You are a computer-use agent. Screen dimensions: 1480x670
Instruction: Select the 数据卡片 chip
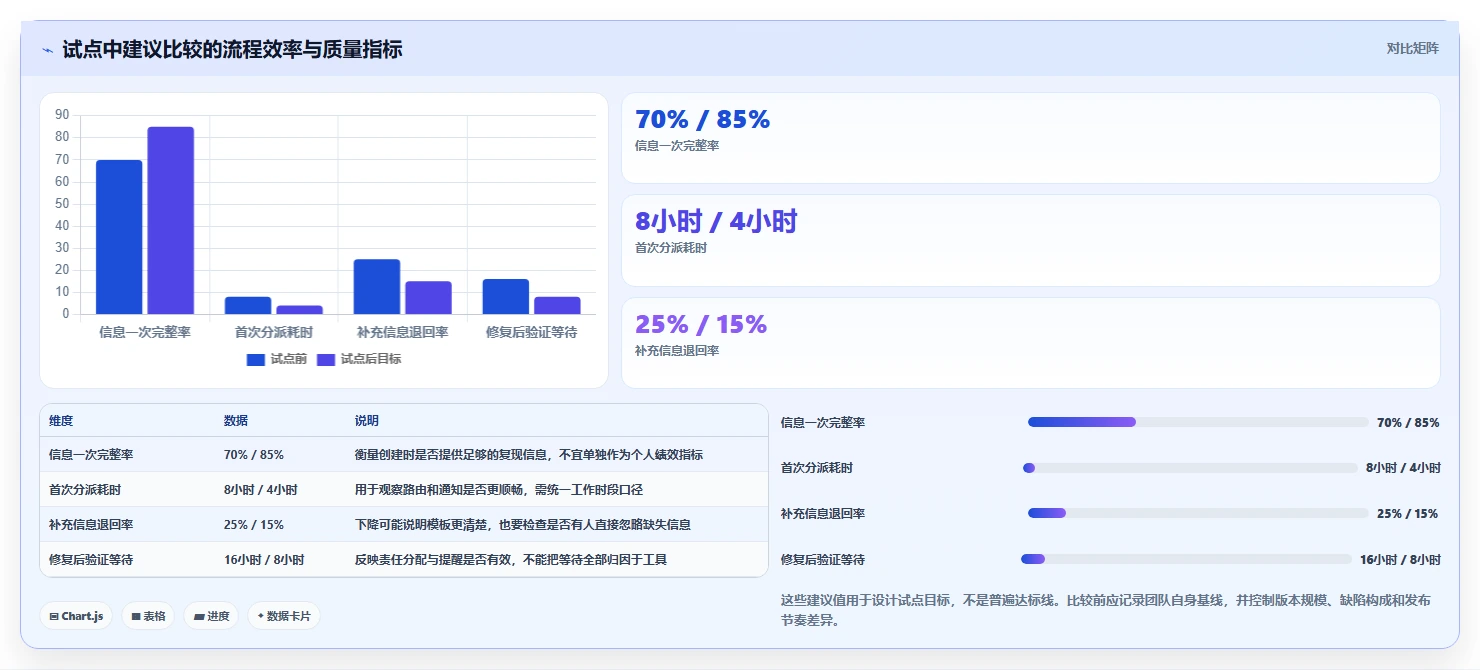pos(284,616)
